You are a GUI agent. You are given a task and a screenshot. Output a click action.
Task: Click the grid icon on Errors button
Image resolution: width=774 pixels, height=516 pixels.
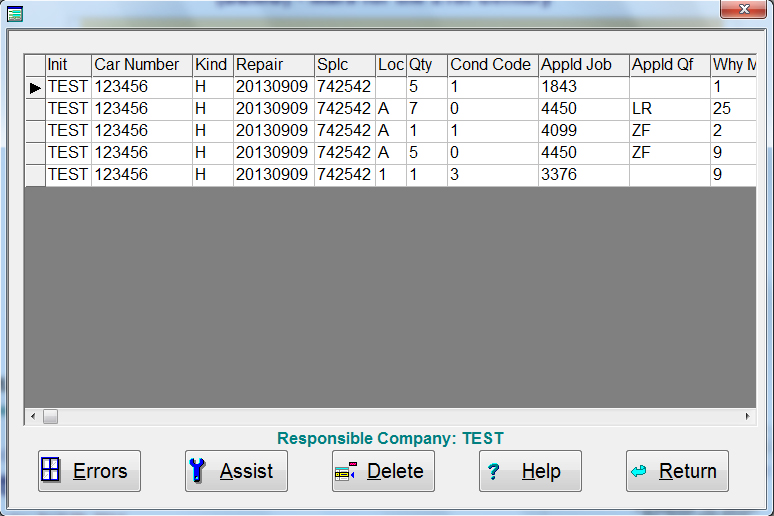coord(50,471)
